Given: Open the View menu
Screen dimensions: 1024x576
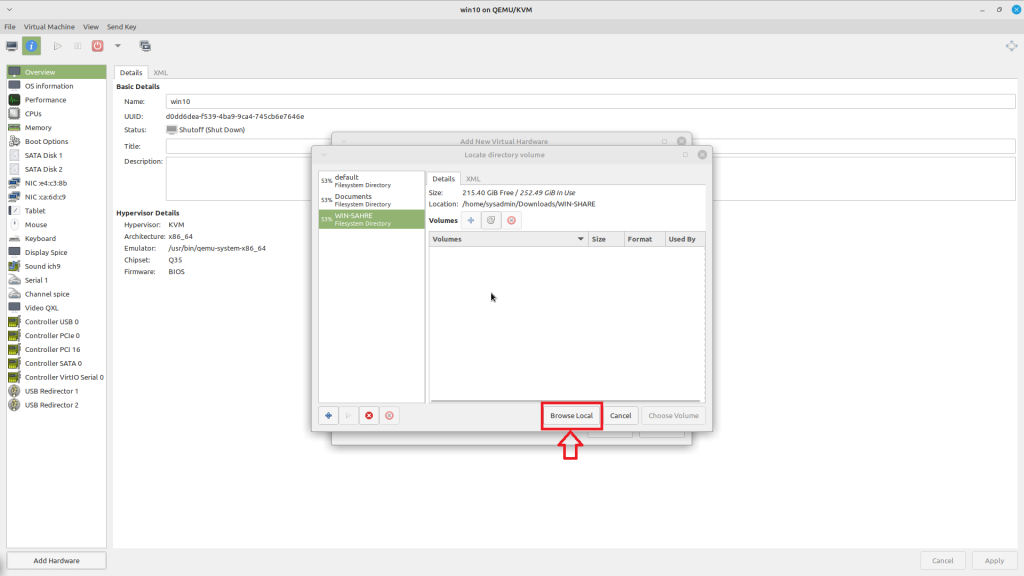Looking at the screenshot, I should (x=91, y=27).
